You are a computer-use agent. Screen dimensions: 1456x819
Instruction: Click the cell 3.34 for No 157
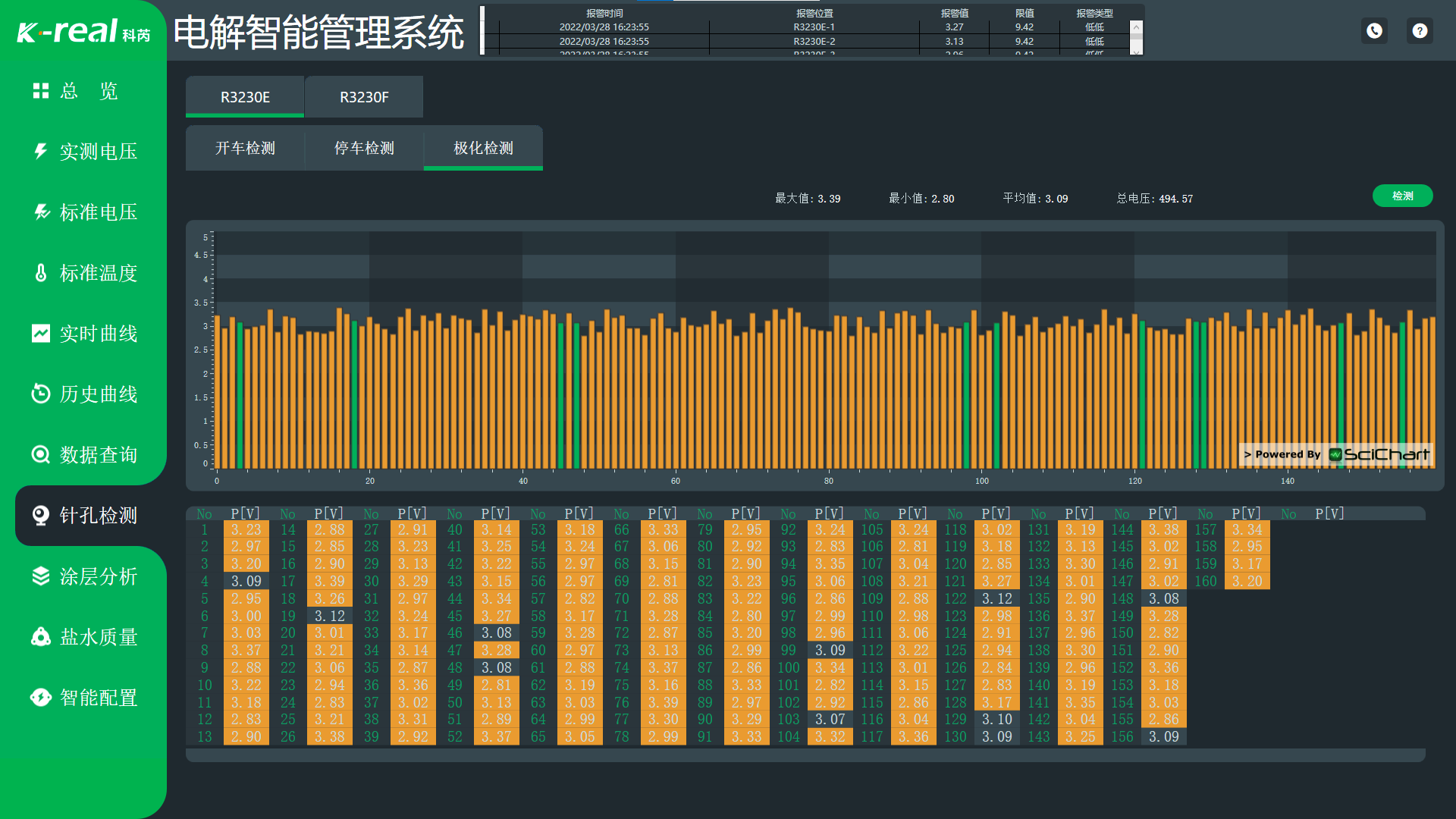coord(1247,529)
